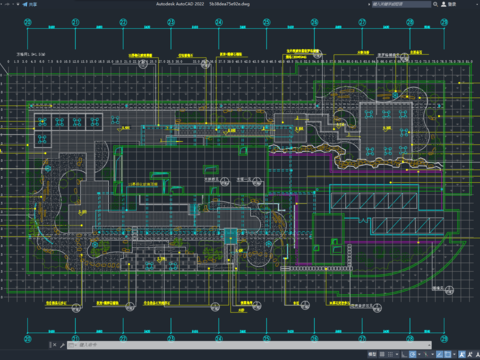Expand polar tracking angle dropdown

[419, 354]
